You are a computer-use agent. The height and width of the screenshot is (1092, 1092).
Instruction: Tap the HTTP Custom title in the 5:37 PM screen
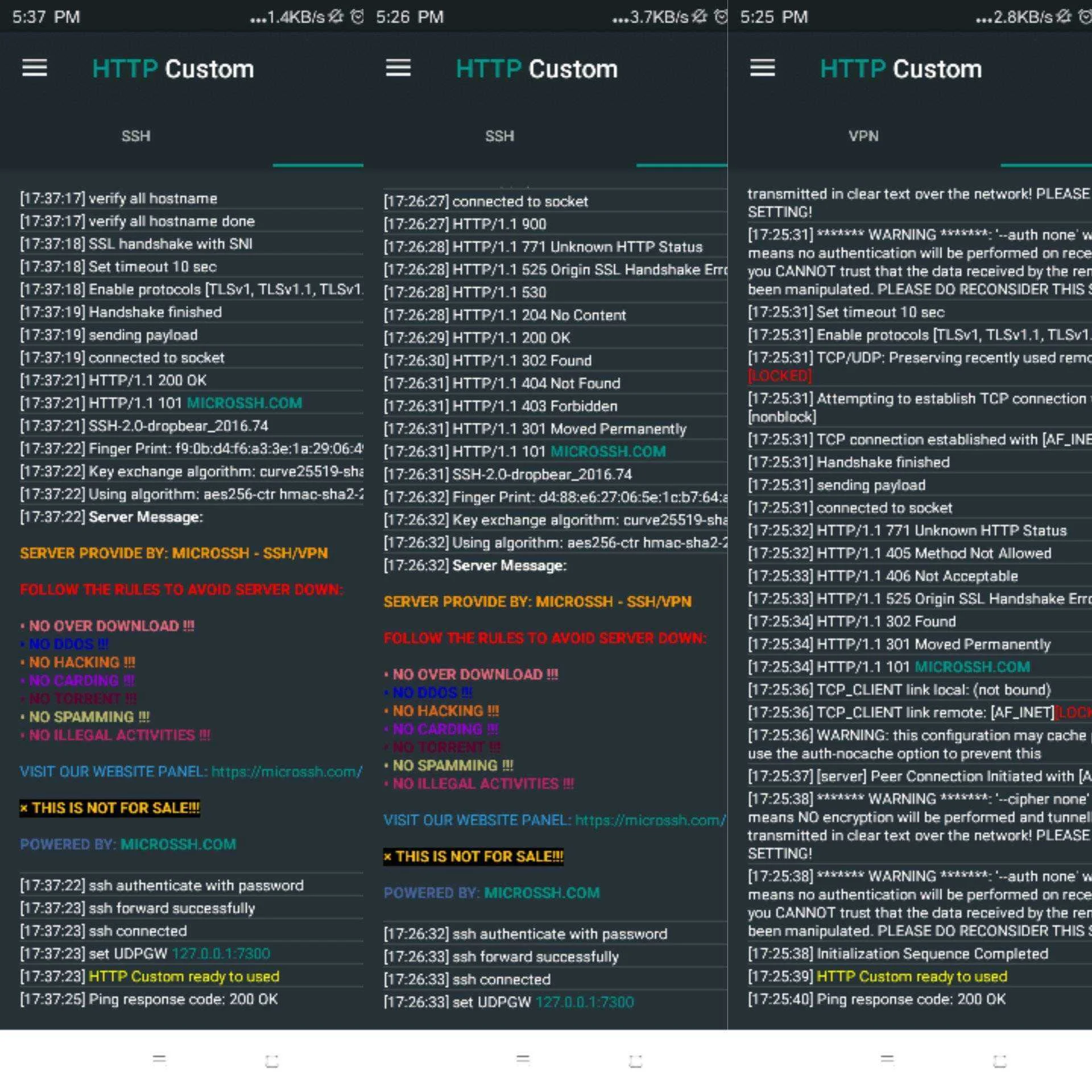173,69
